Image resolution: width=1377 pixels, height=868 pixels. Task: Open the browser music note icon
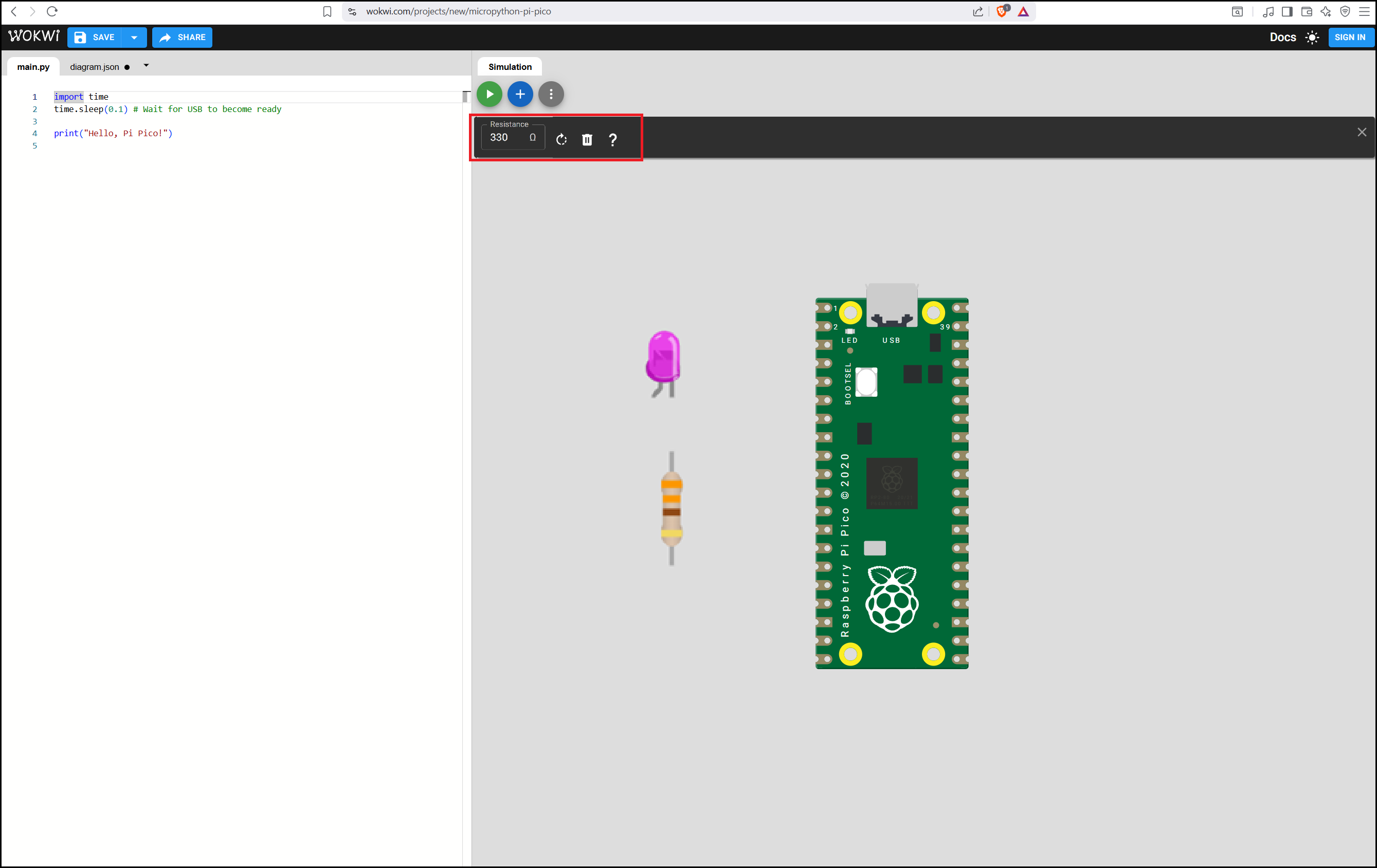pos(1268,11)
